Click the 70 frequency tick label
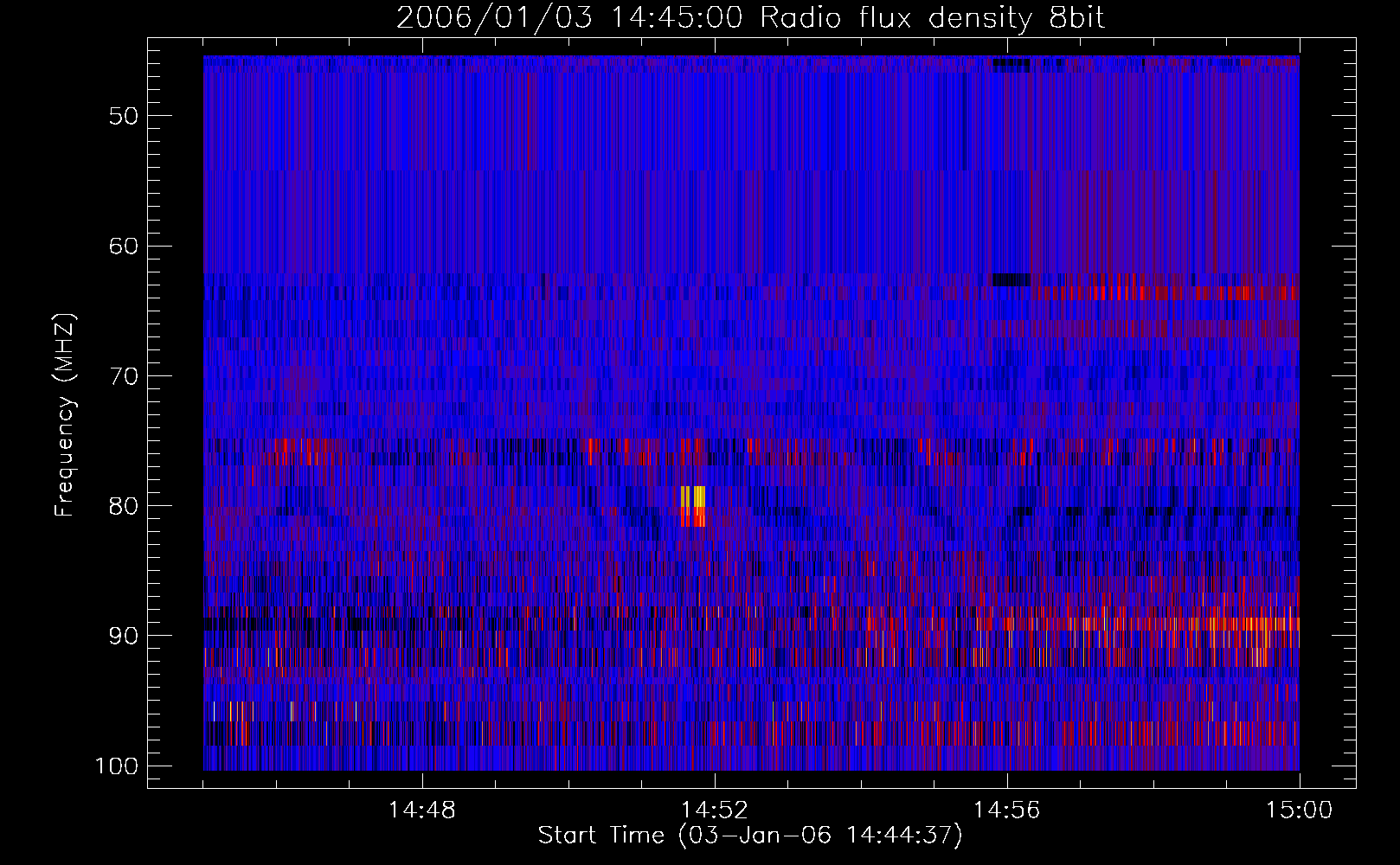The height and width of the screenshot is (865, 1400). point(124,376)
